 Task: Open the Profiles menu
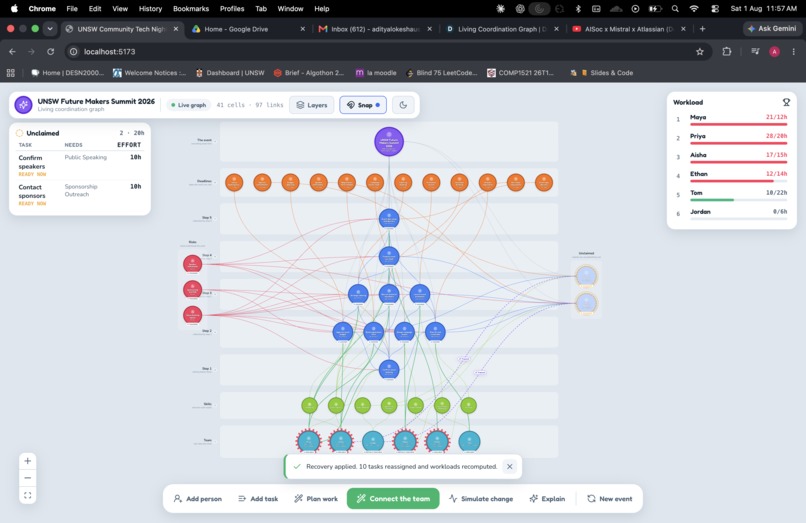click(232, 9)
